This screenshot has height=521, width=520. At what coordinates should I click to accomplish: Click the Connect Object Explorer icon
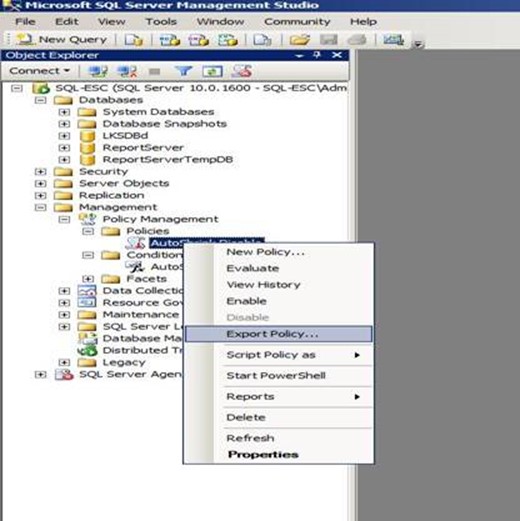(x=98, y=71)
